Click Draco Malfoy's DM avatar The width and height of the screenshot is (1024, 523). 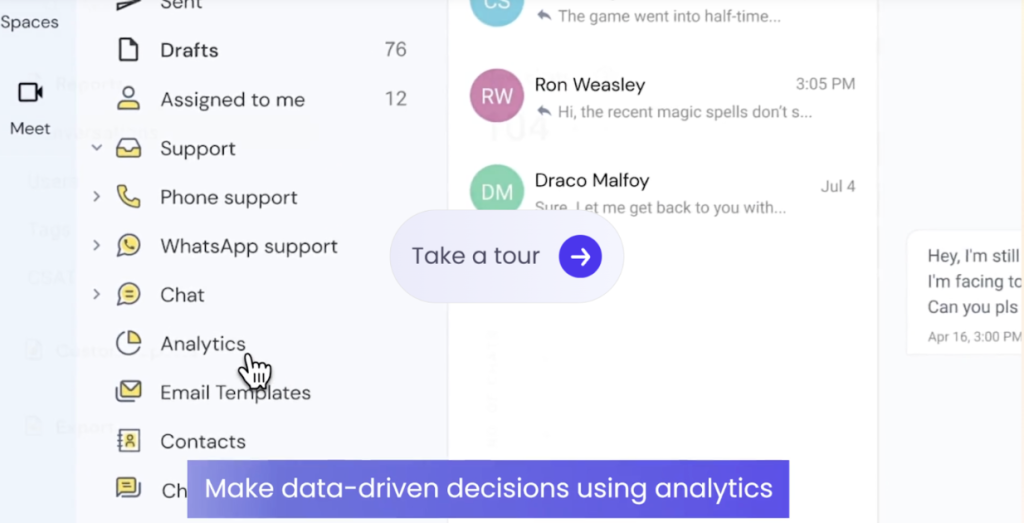tap(497, 193)
